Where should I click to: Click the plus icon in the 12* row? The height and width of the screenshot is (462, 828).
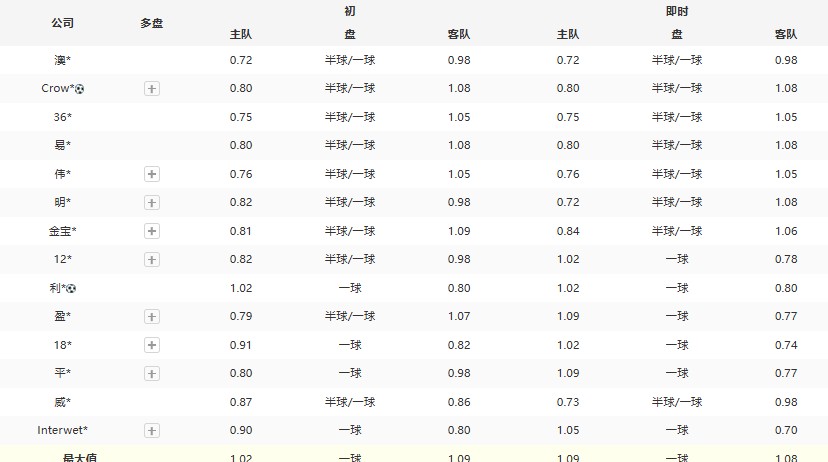152,260
